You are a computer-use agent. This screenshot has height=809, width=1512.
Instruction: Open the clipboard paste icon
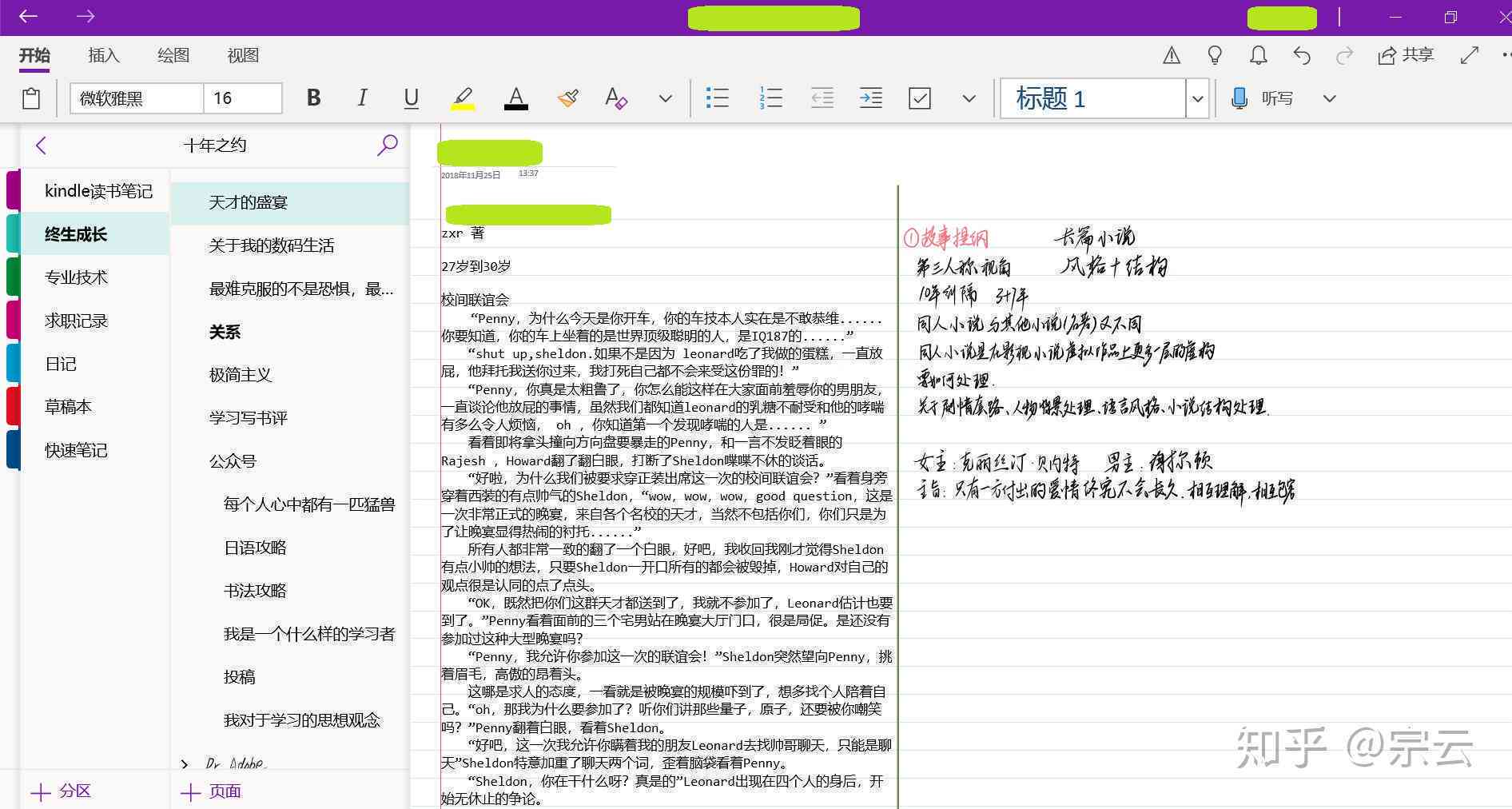click(31, 98)
